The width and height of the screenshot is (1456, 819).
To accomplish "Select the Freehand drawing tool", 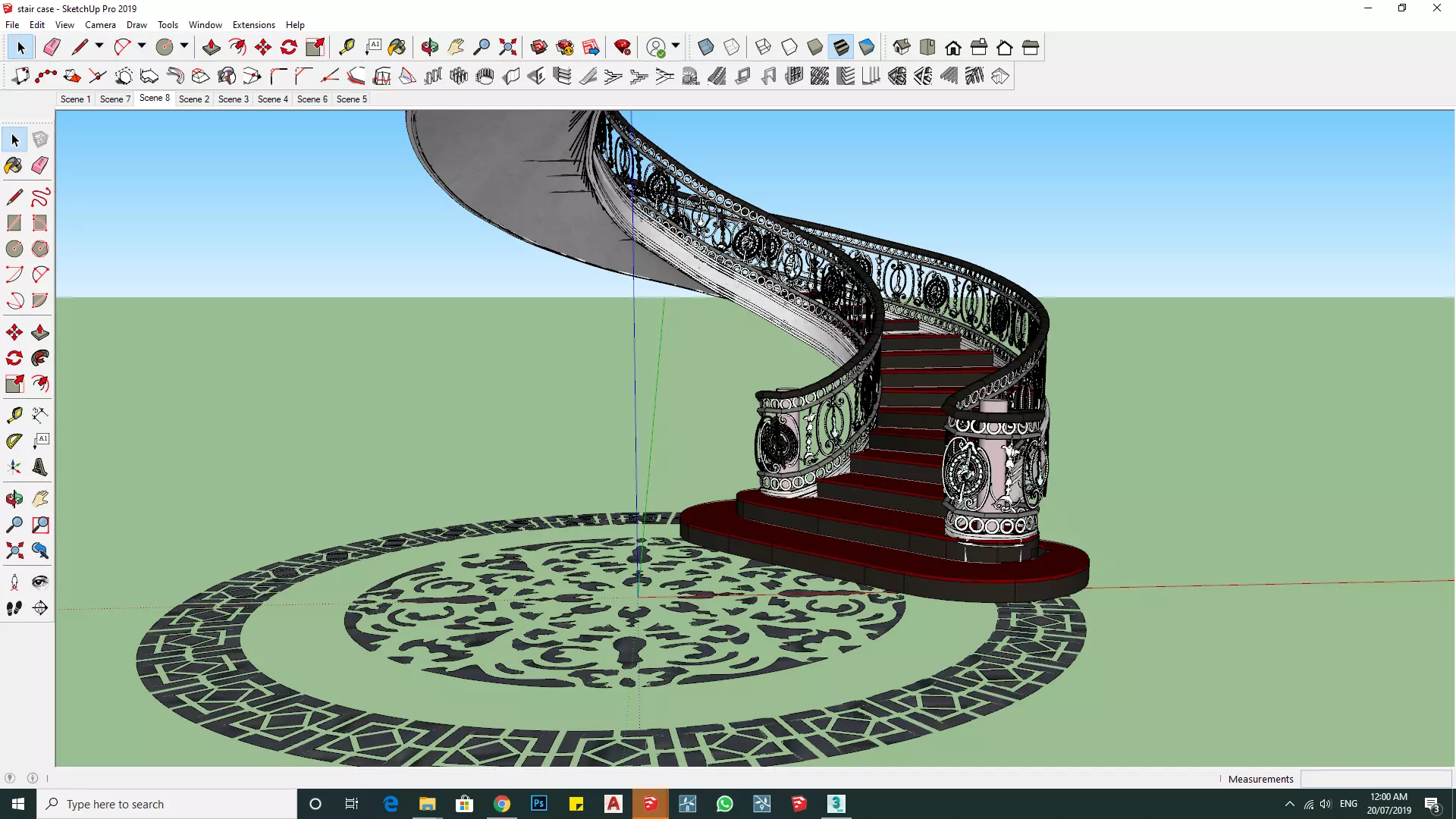I will [x=40, y=197].
